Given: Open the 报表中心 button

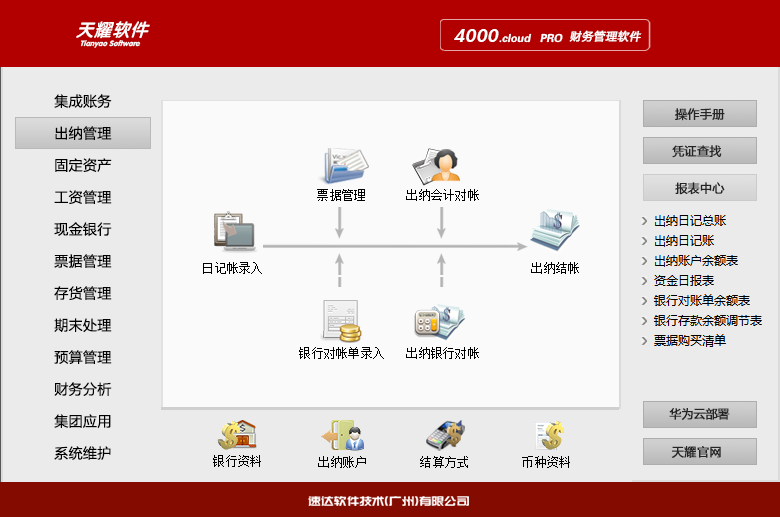Looking at the screenshot, I should pos(699,188).
